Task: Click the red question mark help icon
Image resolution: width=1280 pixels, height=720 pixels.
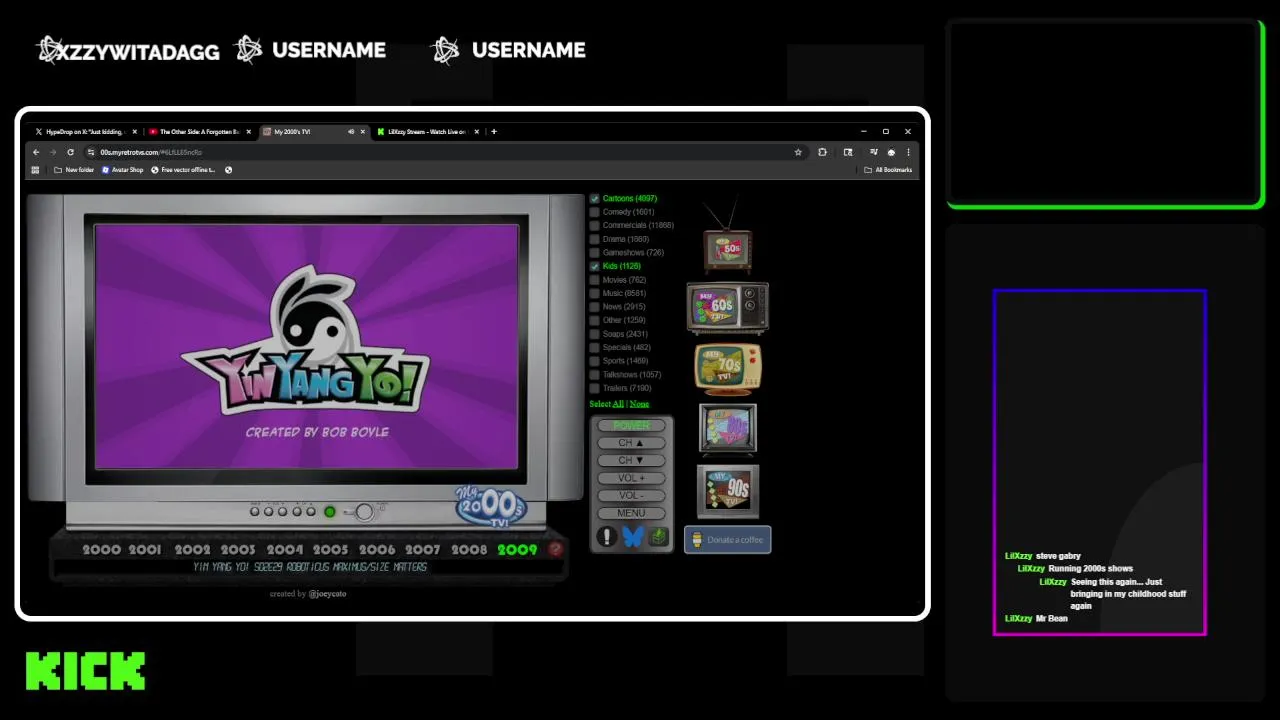Action: click(x=556, y=549)
